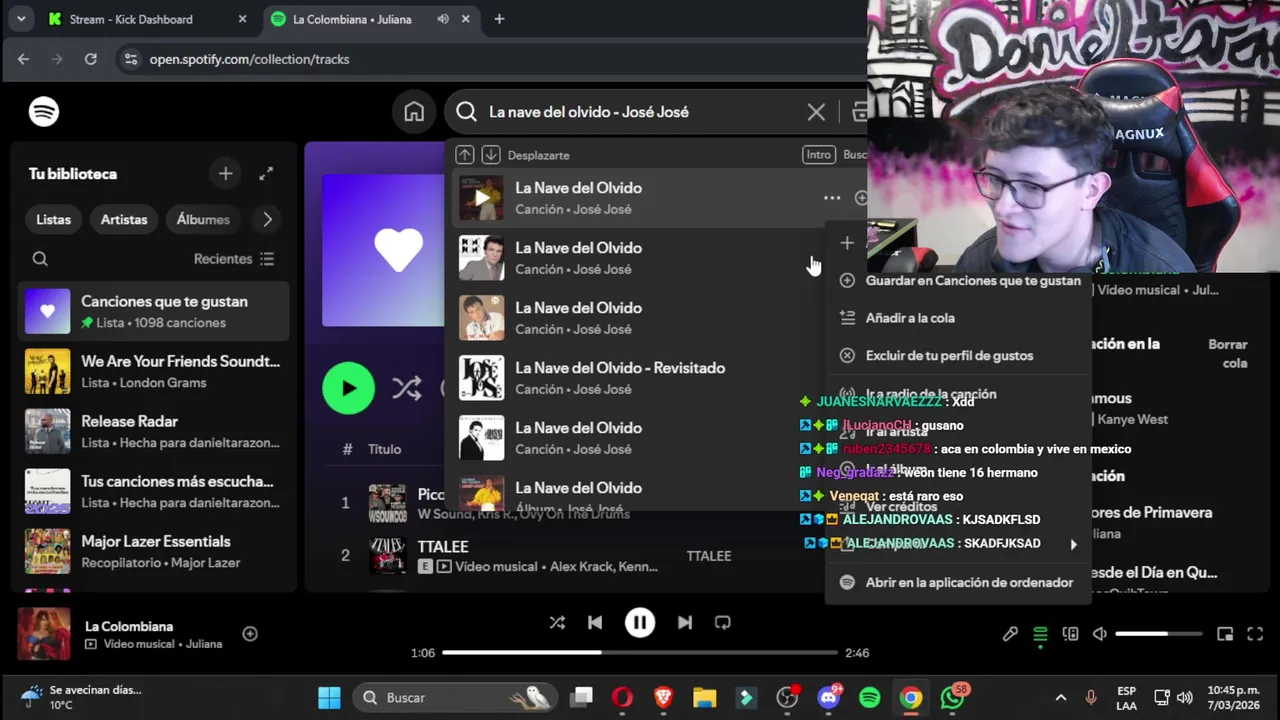
Task: Open the Tus canciones más escuchadas playlist
Action: click(153, 492)
